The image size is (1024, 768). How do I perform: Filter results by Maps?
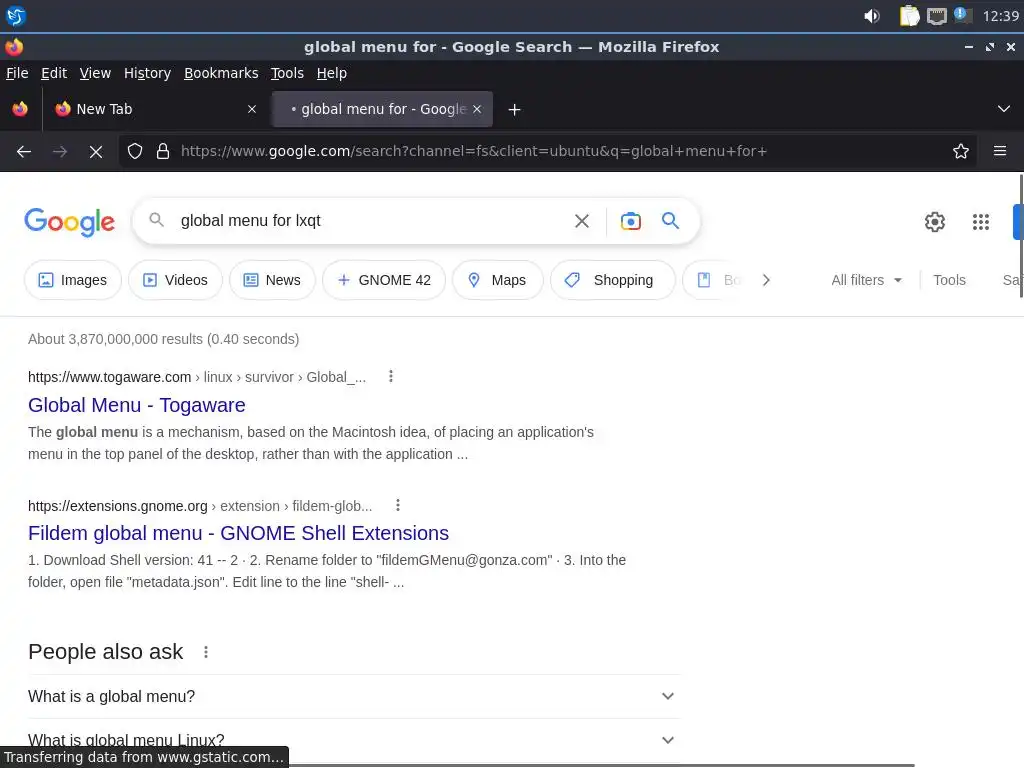coord(498,280)
